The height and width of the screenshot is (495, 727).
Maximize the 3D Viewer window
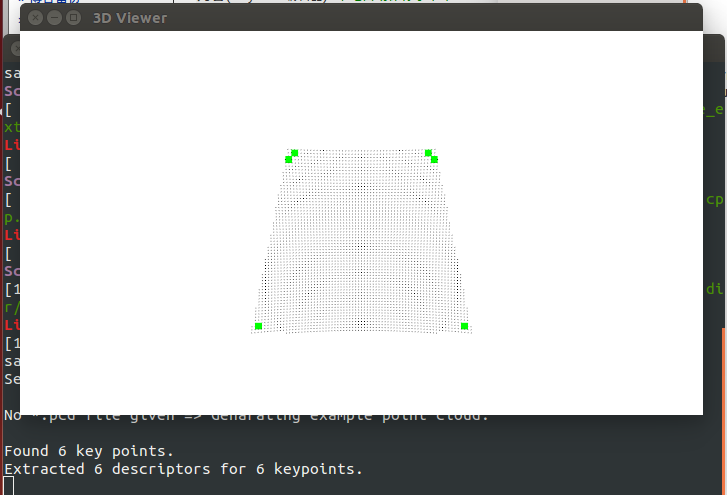tap(73, 18)
